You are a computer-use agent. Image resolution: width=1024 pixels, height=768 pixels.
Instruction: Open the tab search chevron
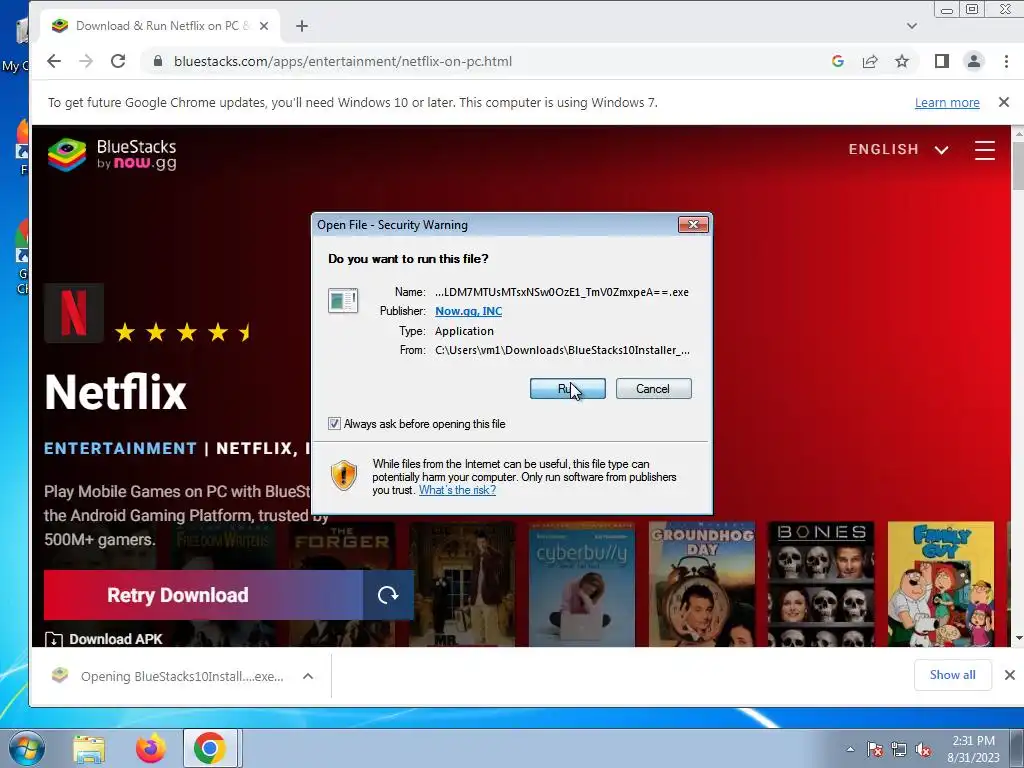click(912, 26)
